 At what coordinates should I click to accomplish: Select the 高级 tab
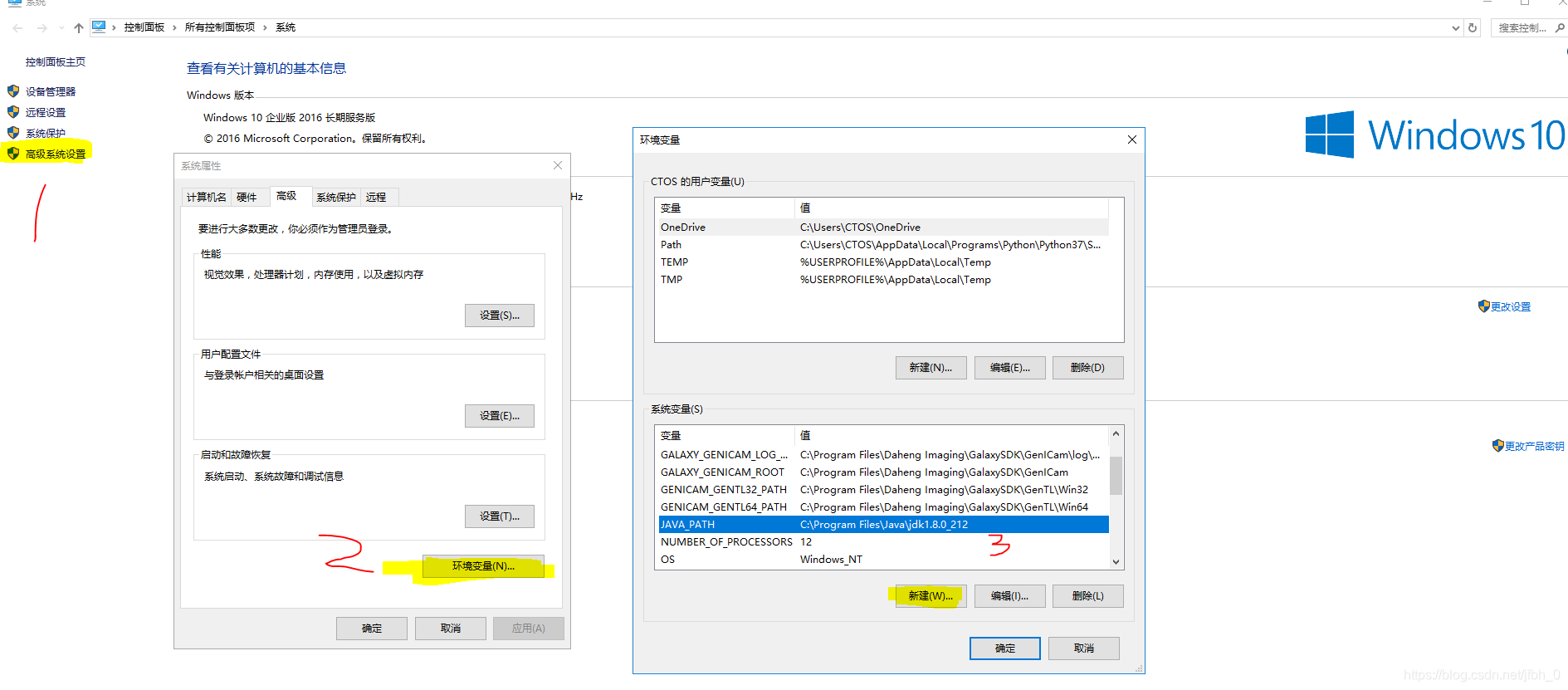point(286,196)
